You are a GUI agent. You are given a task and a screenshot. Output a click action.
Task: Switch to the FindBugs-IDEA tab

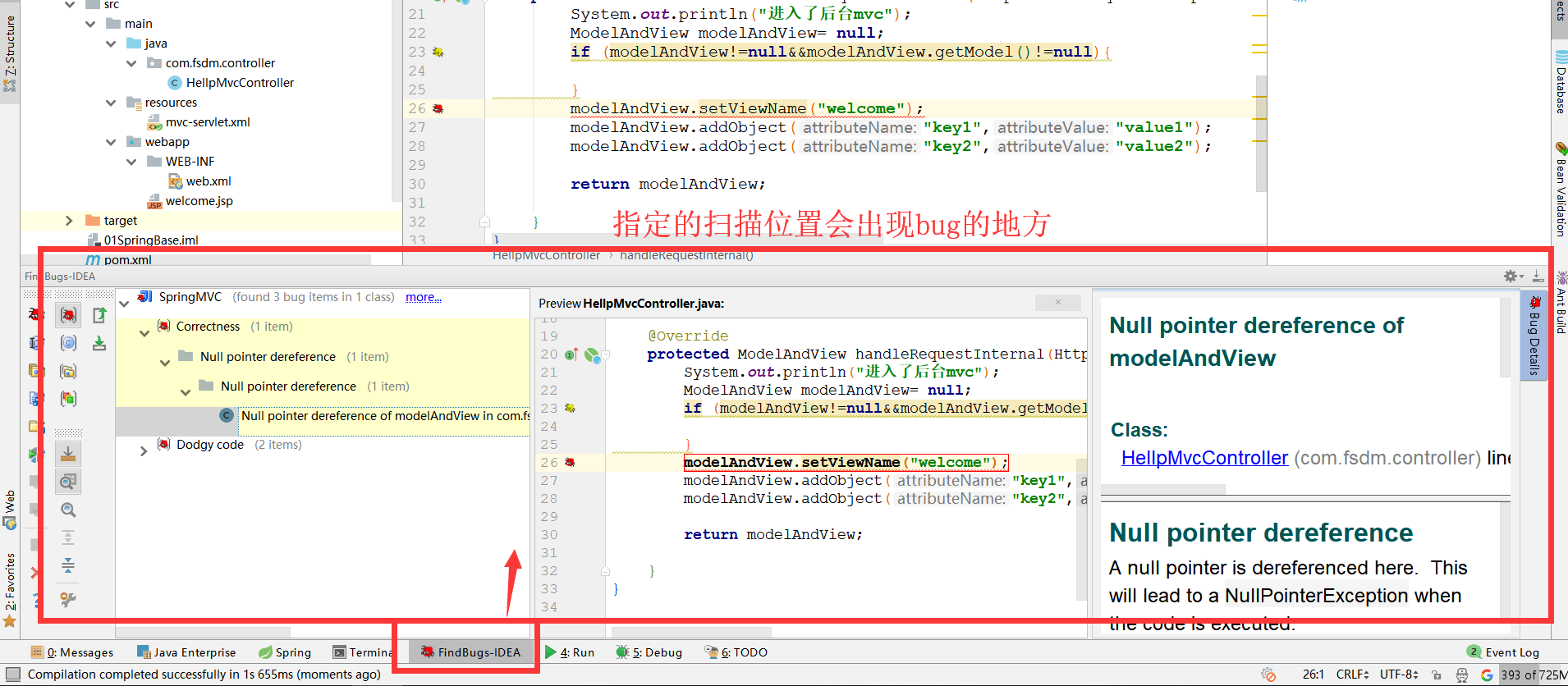470,652
